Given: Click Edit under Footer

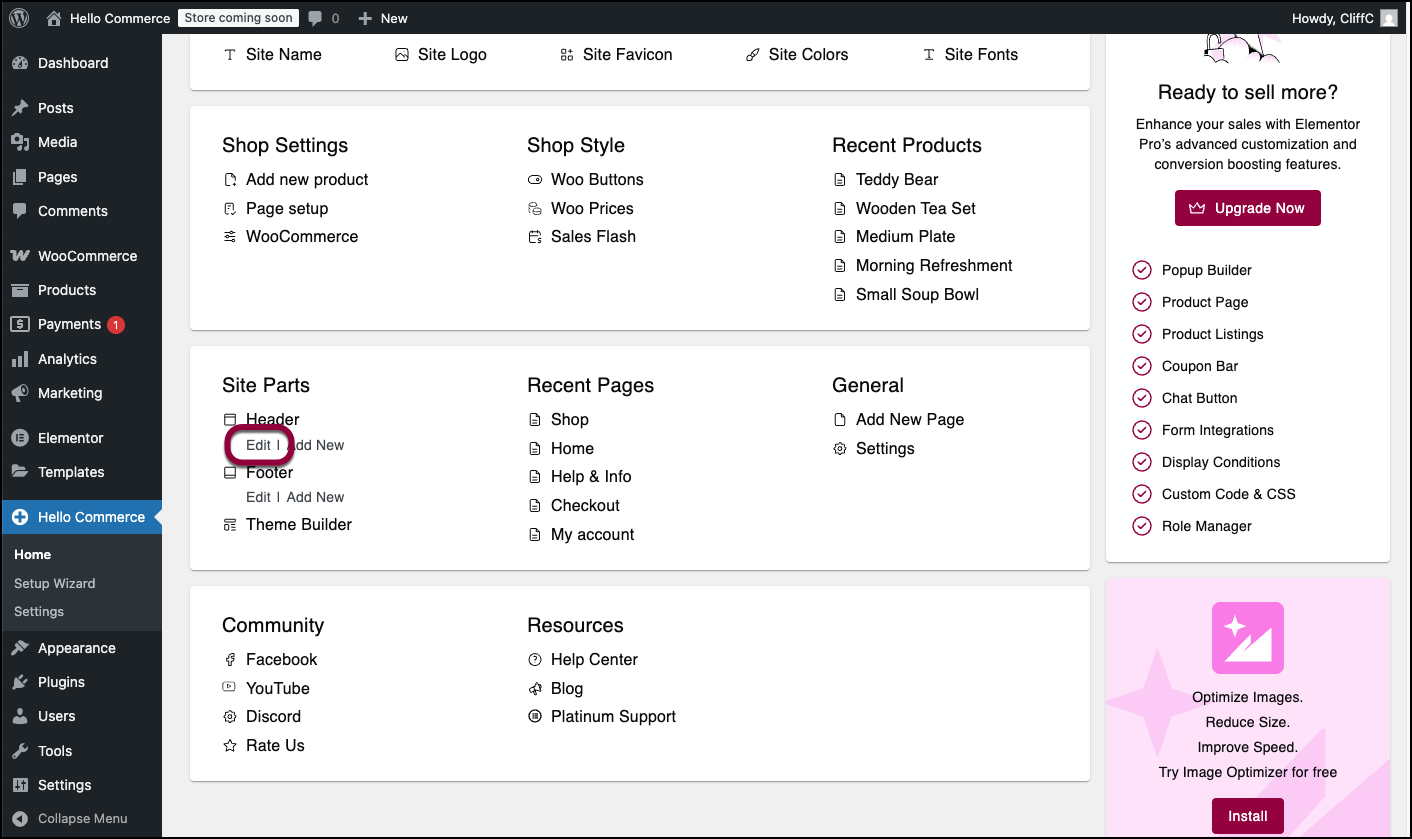Looking at the screenshot, I should tap(258, 497).
